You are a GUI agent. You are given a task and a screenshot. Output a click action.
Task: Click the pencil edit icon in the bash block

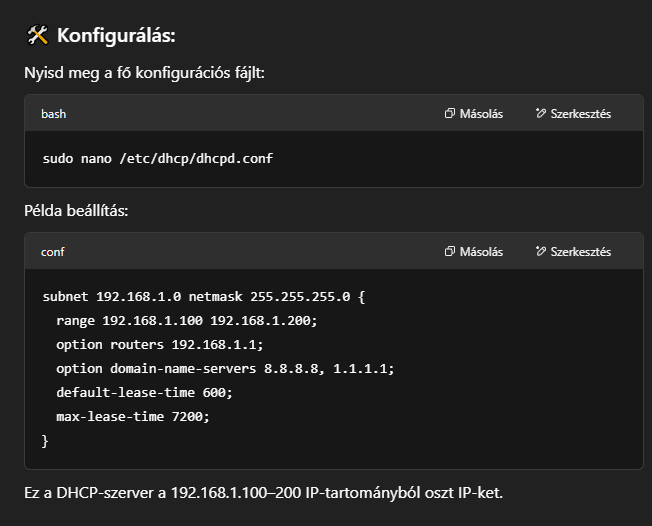(x=541, y=114)
